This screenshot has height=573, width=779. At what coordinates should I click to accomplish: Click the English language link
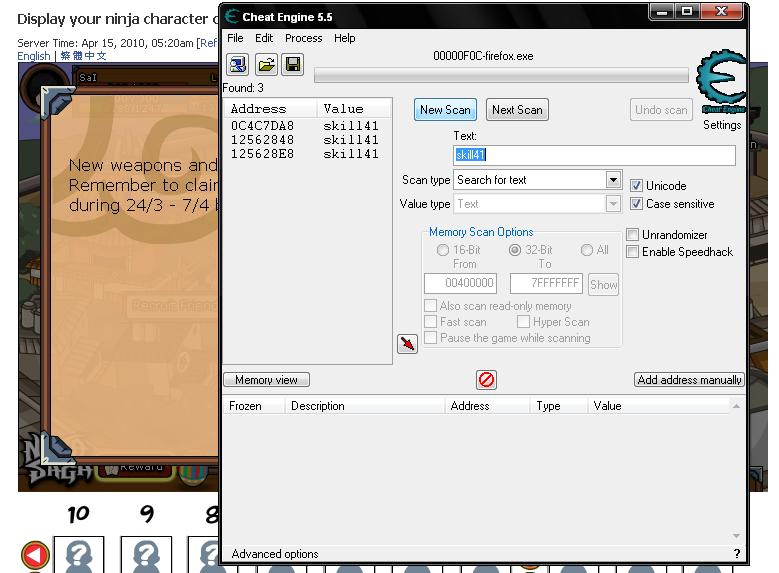[34, 56]
